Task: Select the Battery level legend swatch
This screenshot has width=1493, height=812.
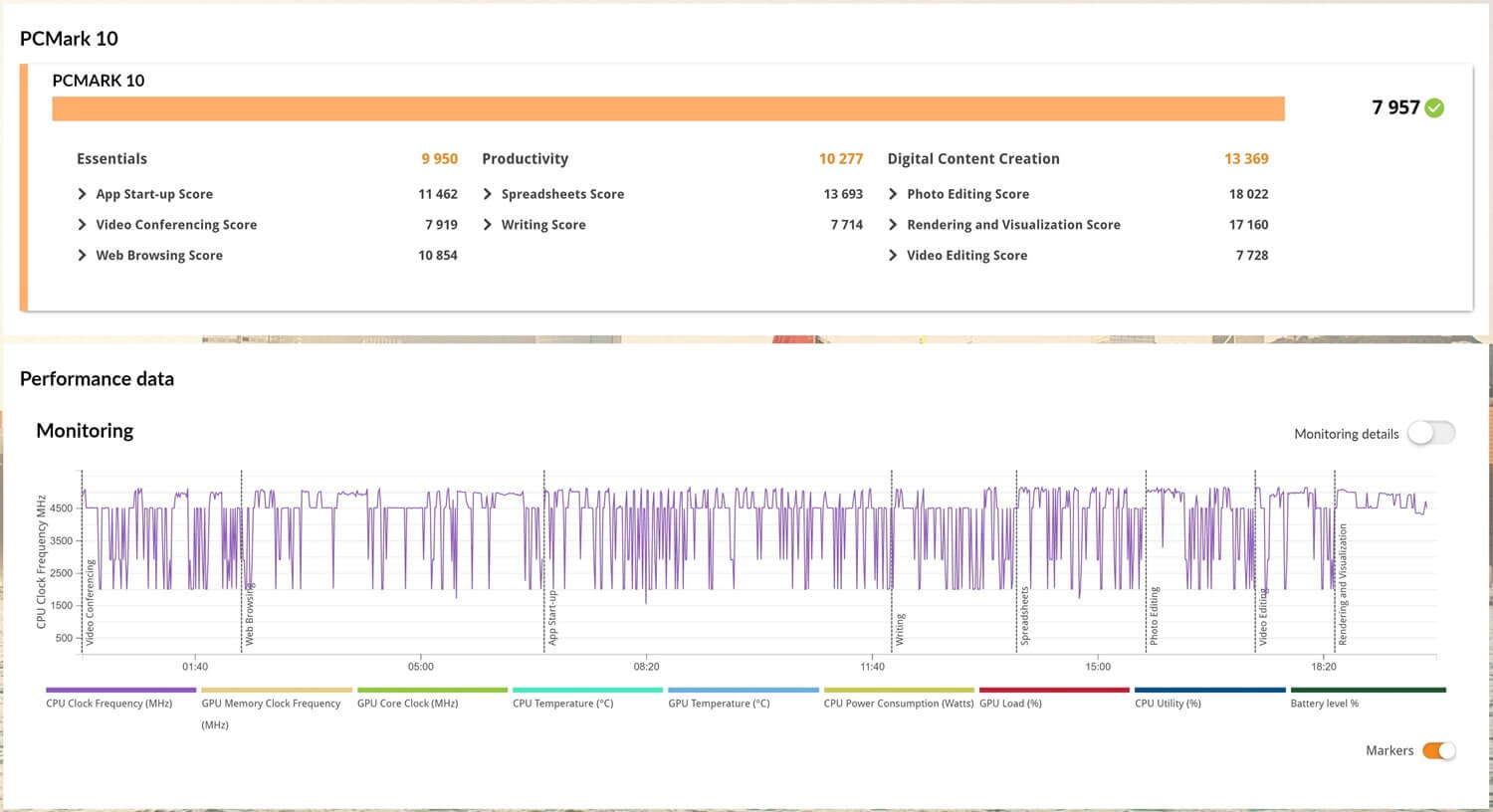Action: point(1368,690)
